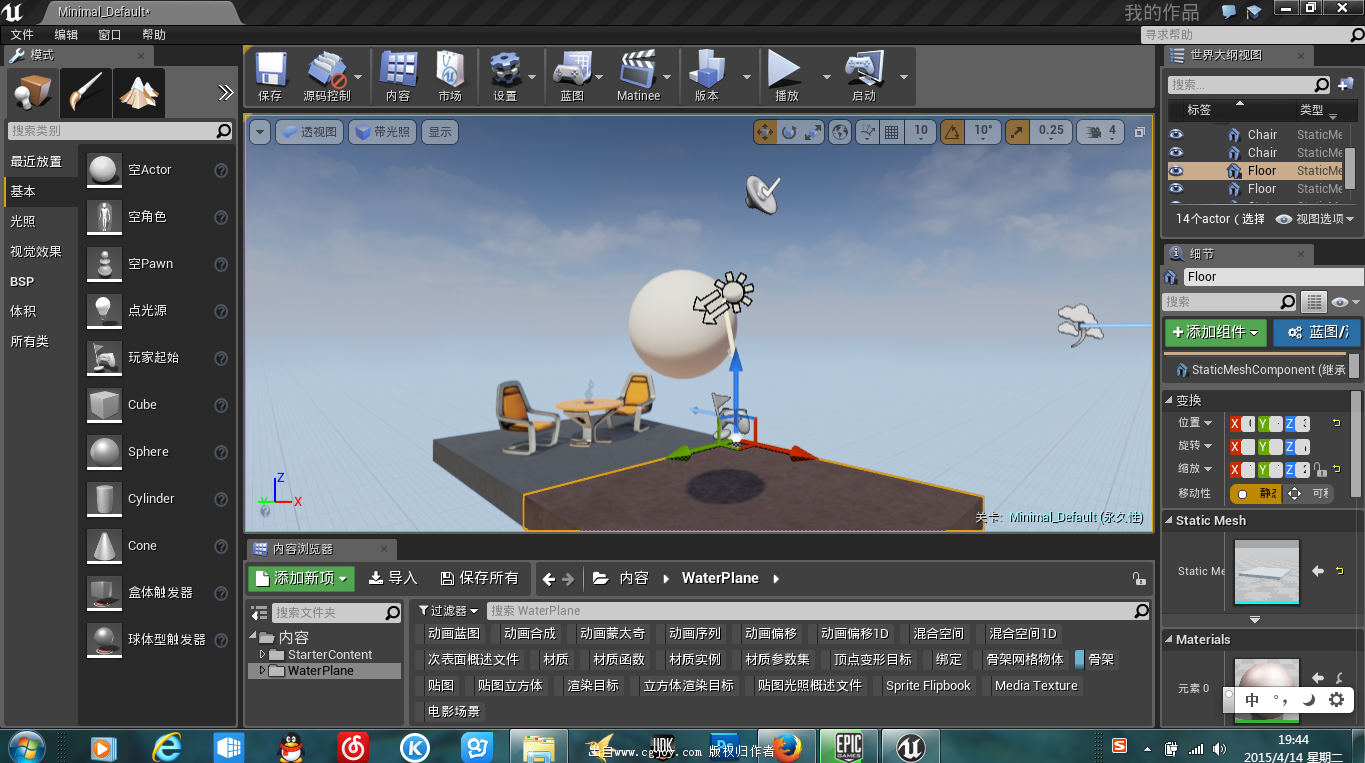
Task: Toggle visibility of unselected Floor actor
Action: coord(1176,189)
